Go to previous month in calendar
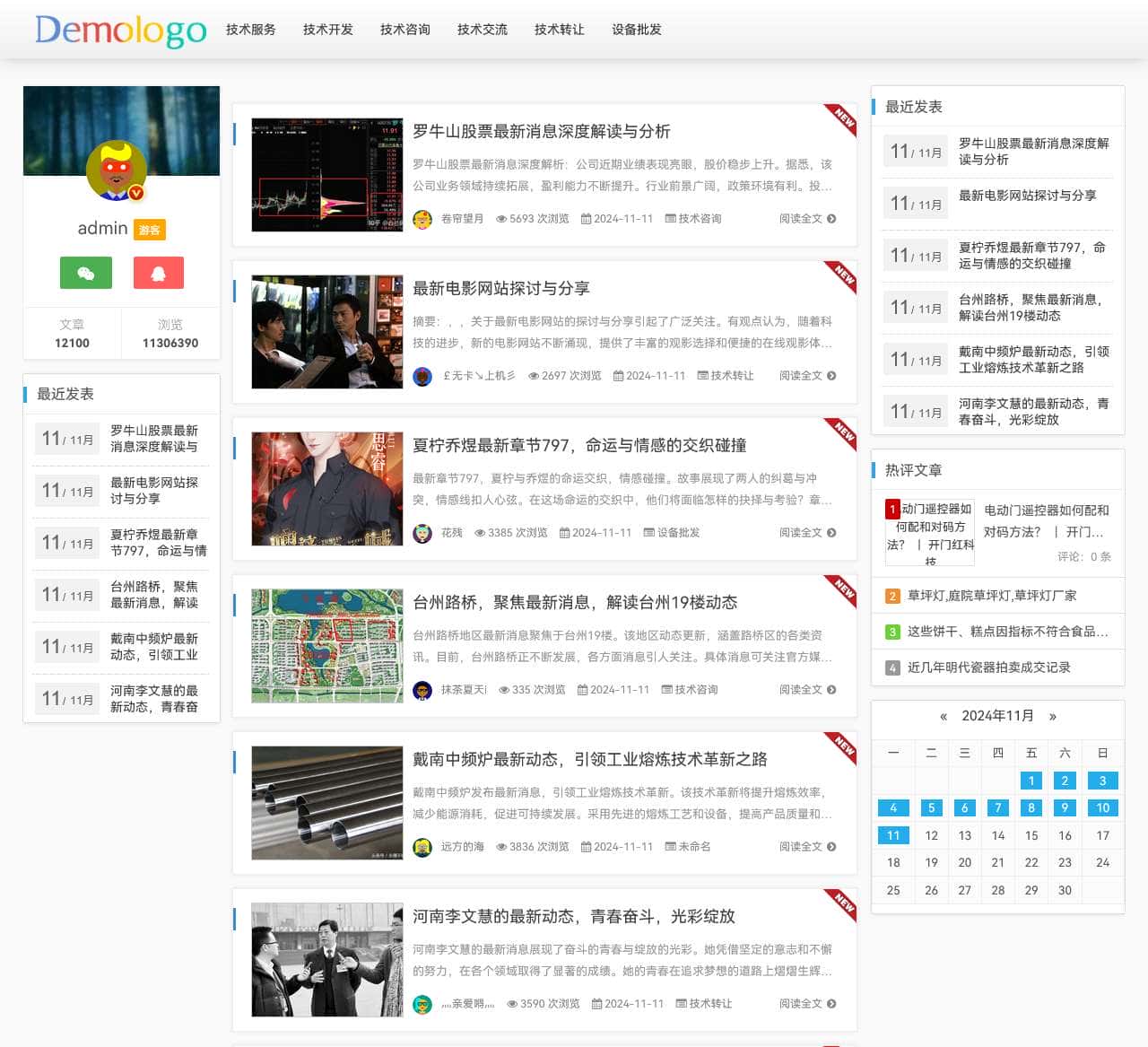This screenshot has height=1047, width=1148. point(944,716)
